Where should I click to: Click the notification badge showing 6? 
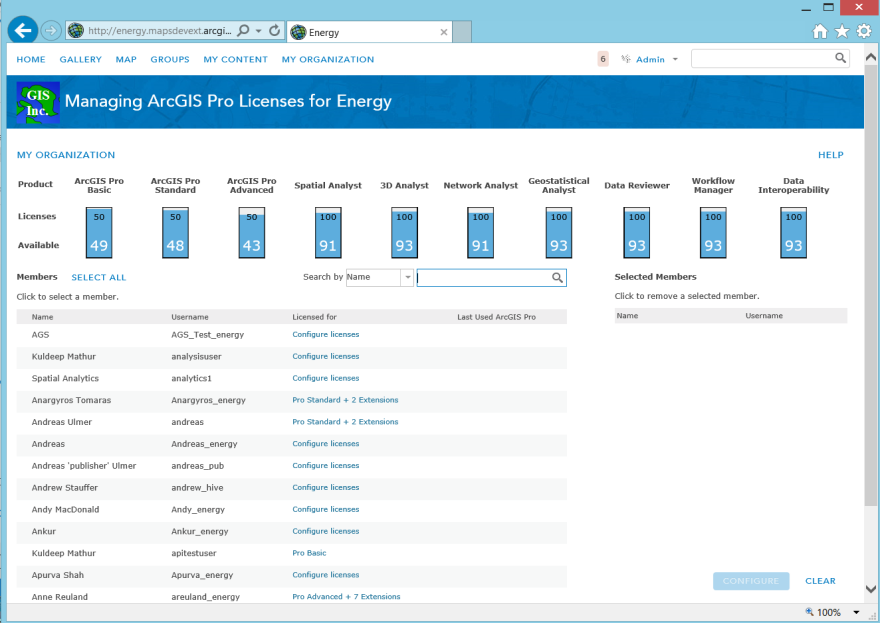[603, 59]
